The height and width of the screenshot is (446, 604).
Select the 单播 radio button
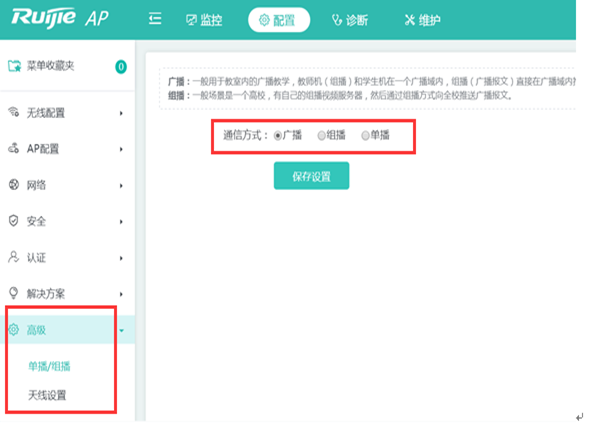point(366,135)
